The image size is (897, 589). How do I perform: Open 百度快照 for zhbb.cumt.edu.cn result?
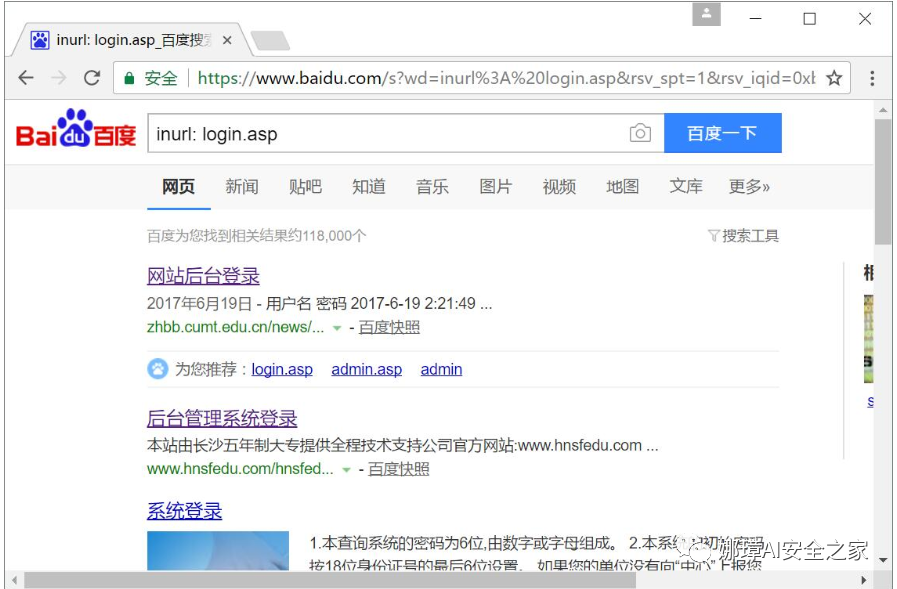pyautogui.click(x=389, y=327)
